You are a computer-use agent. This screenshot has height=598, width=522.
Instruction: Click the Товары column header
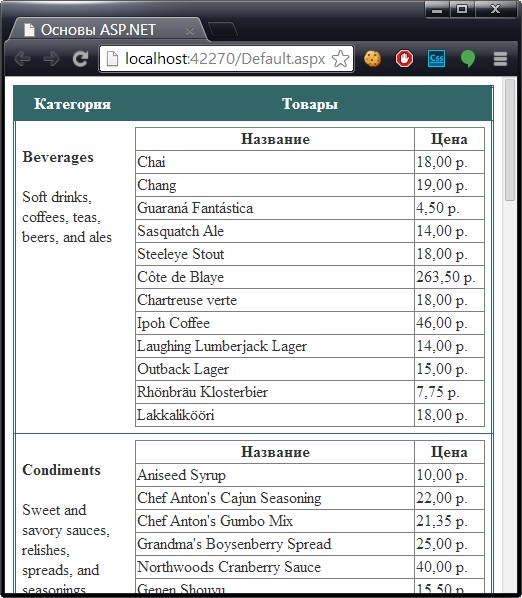310,104
